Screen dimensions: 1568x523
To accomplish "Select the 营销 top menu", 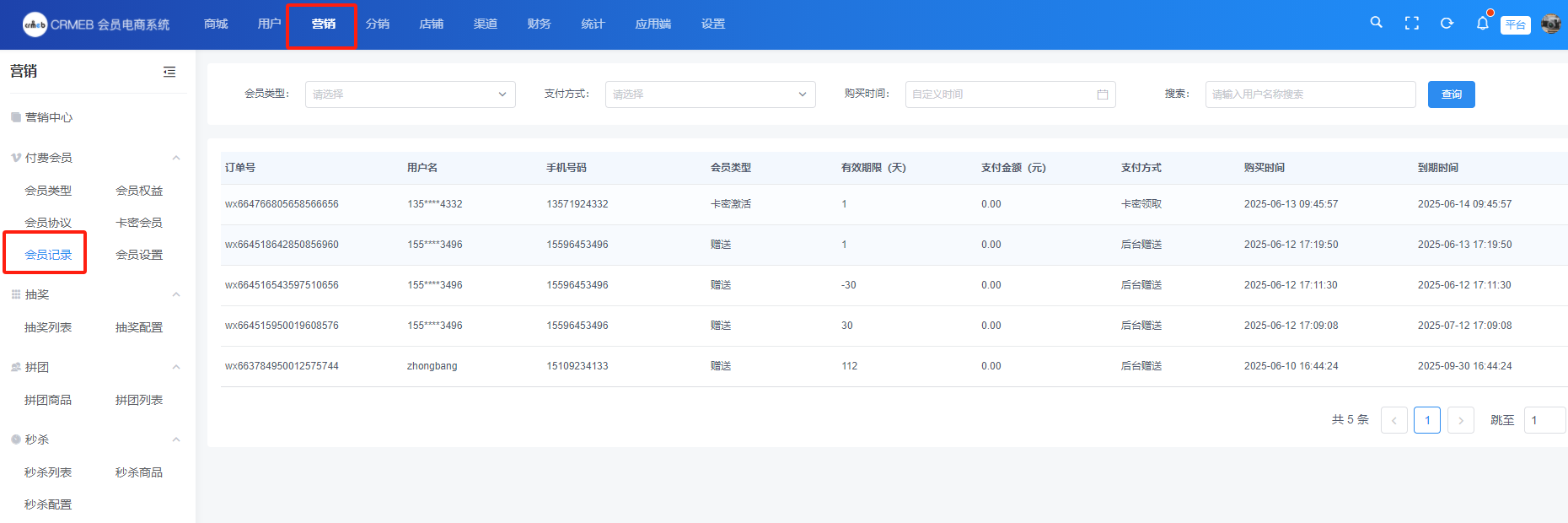I will point(324,24).
